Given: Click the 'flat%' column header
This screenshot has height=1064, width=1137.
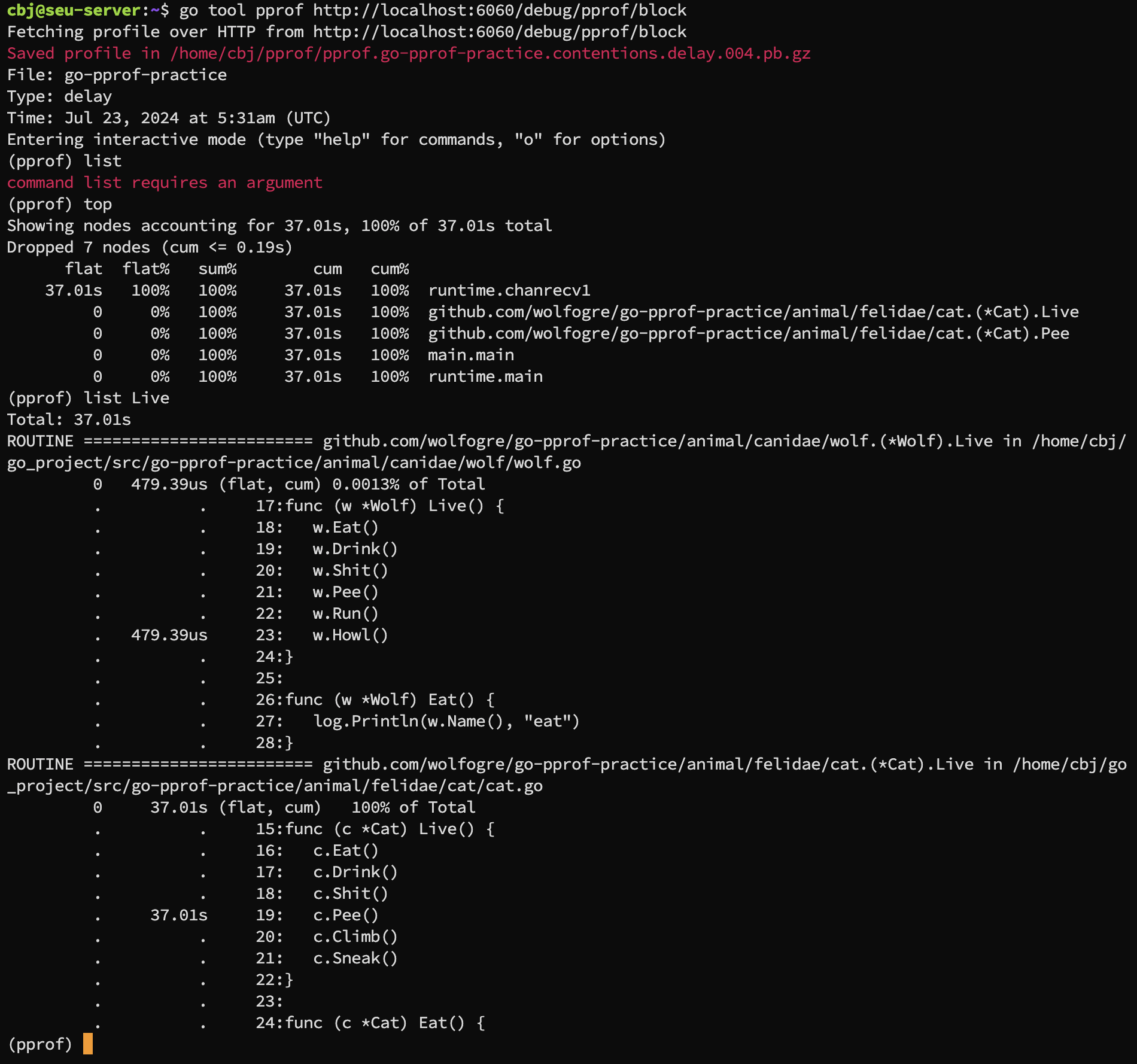Looking at the screenshot, I should 146,269.
